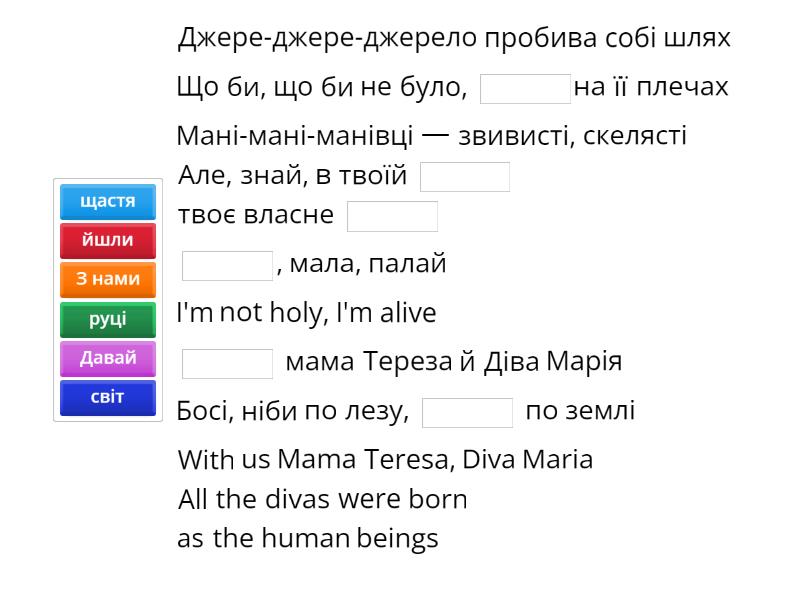Select the blank after 'Але, знай, в твоїй'
The width and height of the screenshot is (800, 600).
tap(465, 177)
